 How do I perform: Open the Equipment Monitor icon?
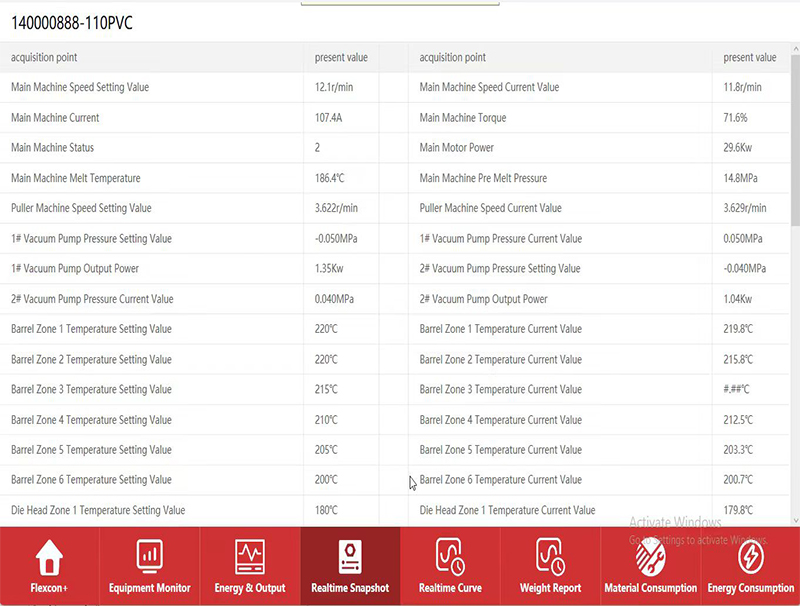(149, 556)
